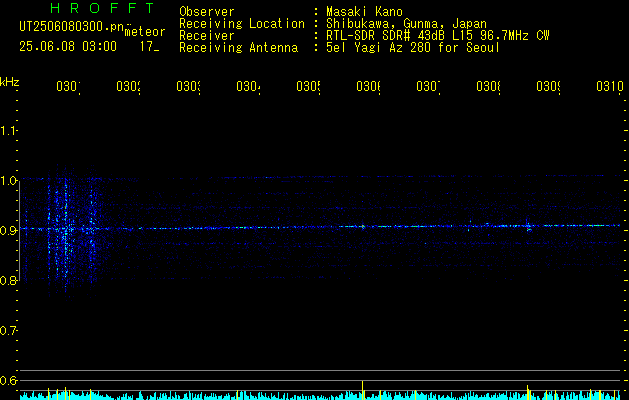Click the tall yellow intensity spike under 0306
629x400 pixels.
pyautogui.click(x=363, y=389)
